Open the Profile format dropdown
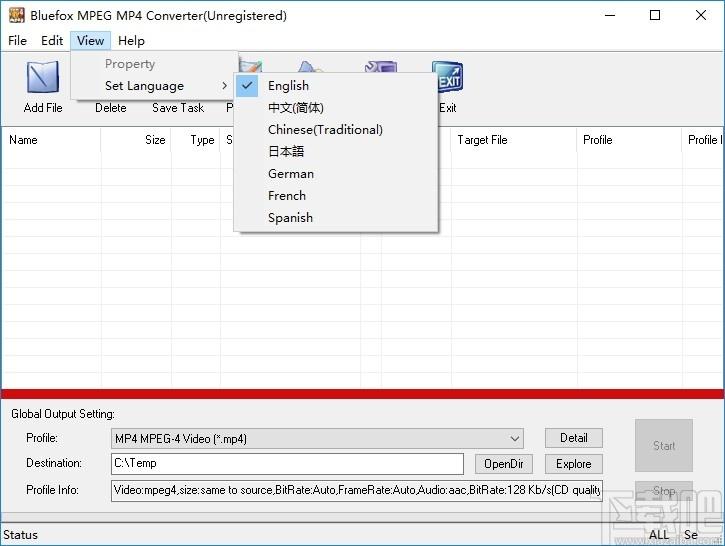Viewport: 725px width, 546px height. tap(317, 438)
